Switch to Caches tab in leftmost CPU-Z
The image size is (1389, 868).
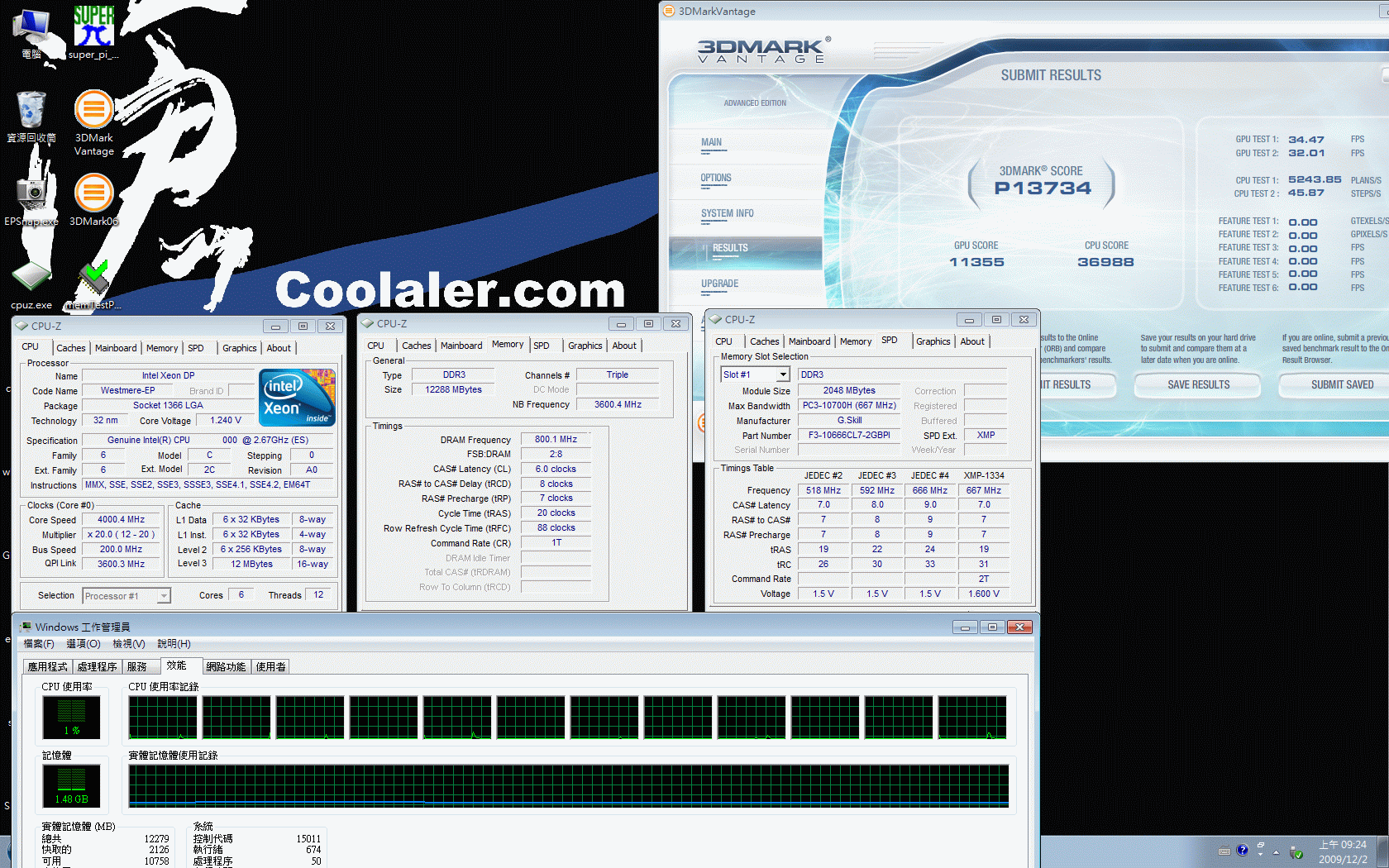(71, 348)
